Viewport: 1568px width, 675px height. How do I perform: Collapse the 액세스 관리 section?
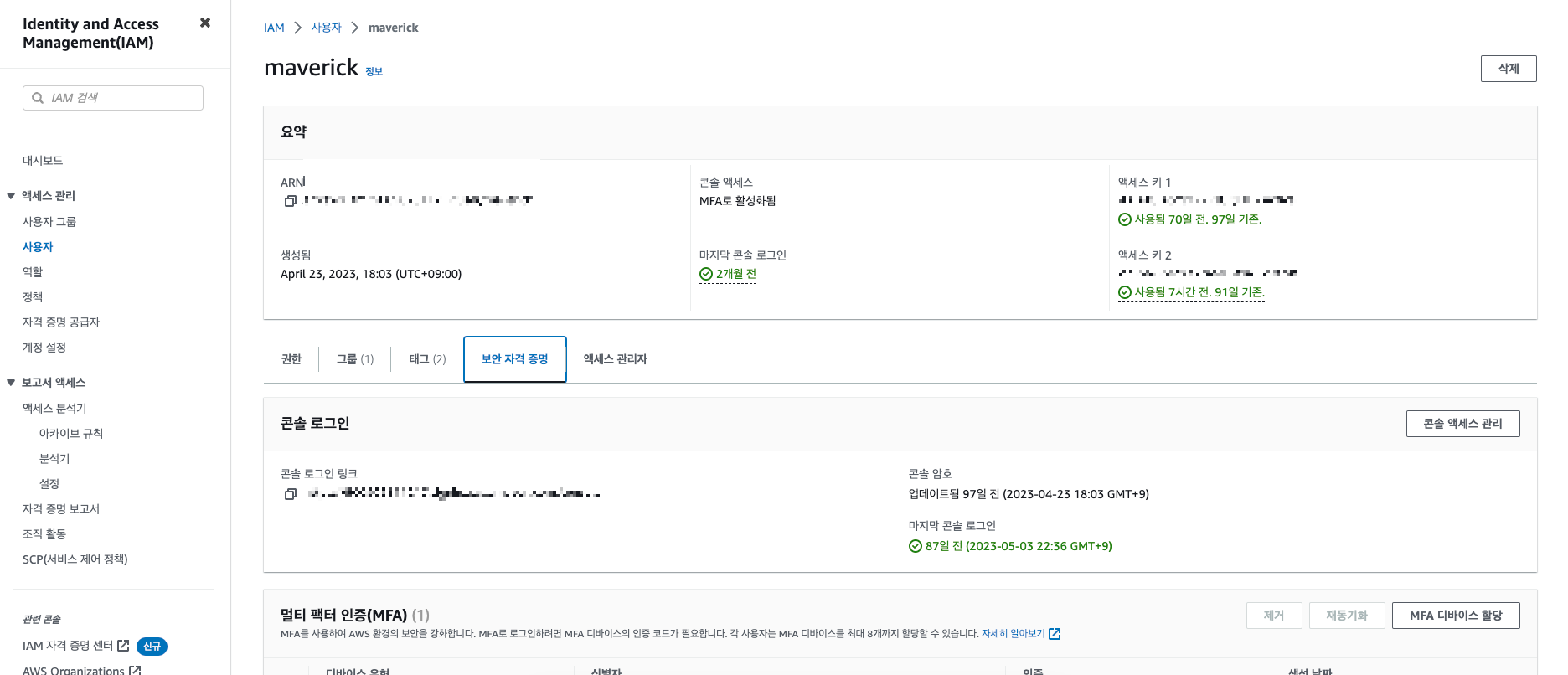pyautogui.click(x=11, y=196)
